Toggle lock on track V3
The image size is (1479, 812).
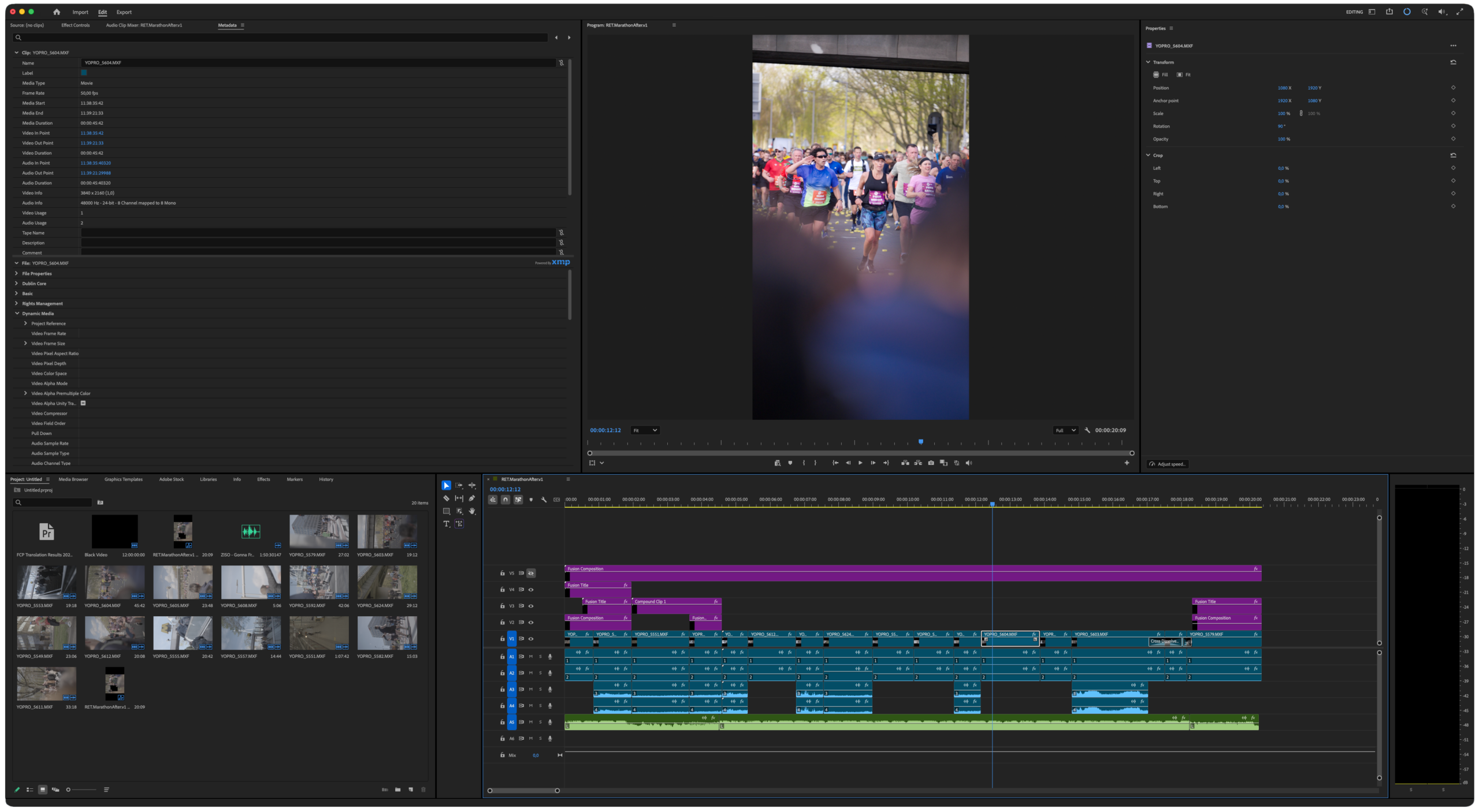502,606
